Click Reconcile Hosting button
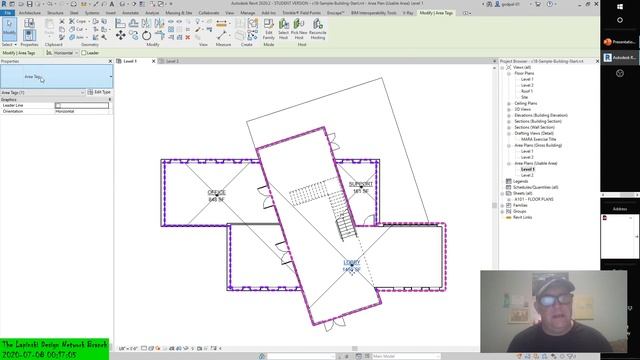 [x=318, y=29]
